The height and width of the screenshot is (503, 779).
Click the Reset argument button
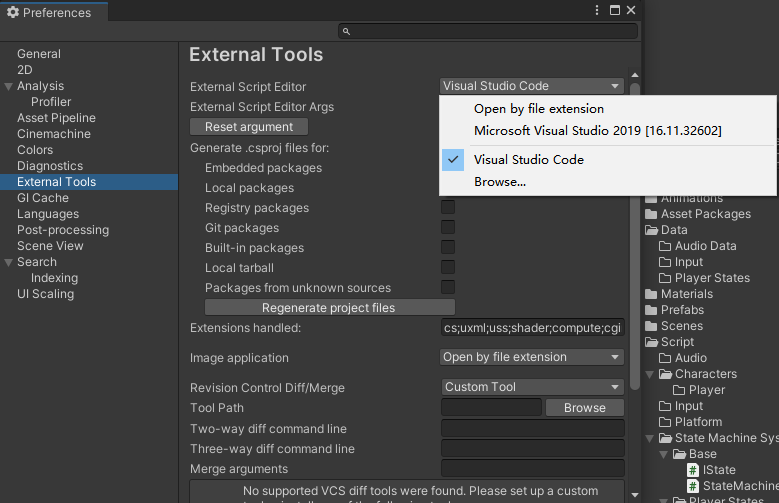pos(249,127)
